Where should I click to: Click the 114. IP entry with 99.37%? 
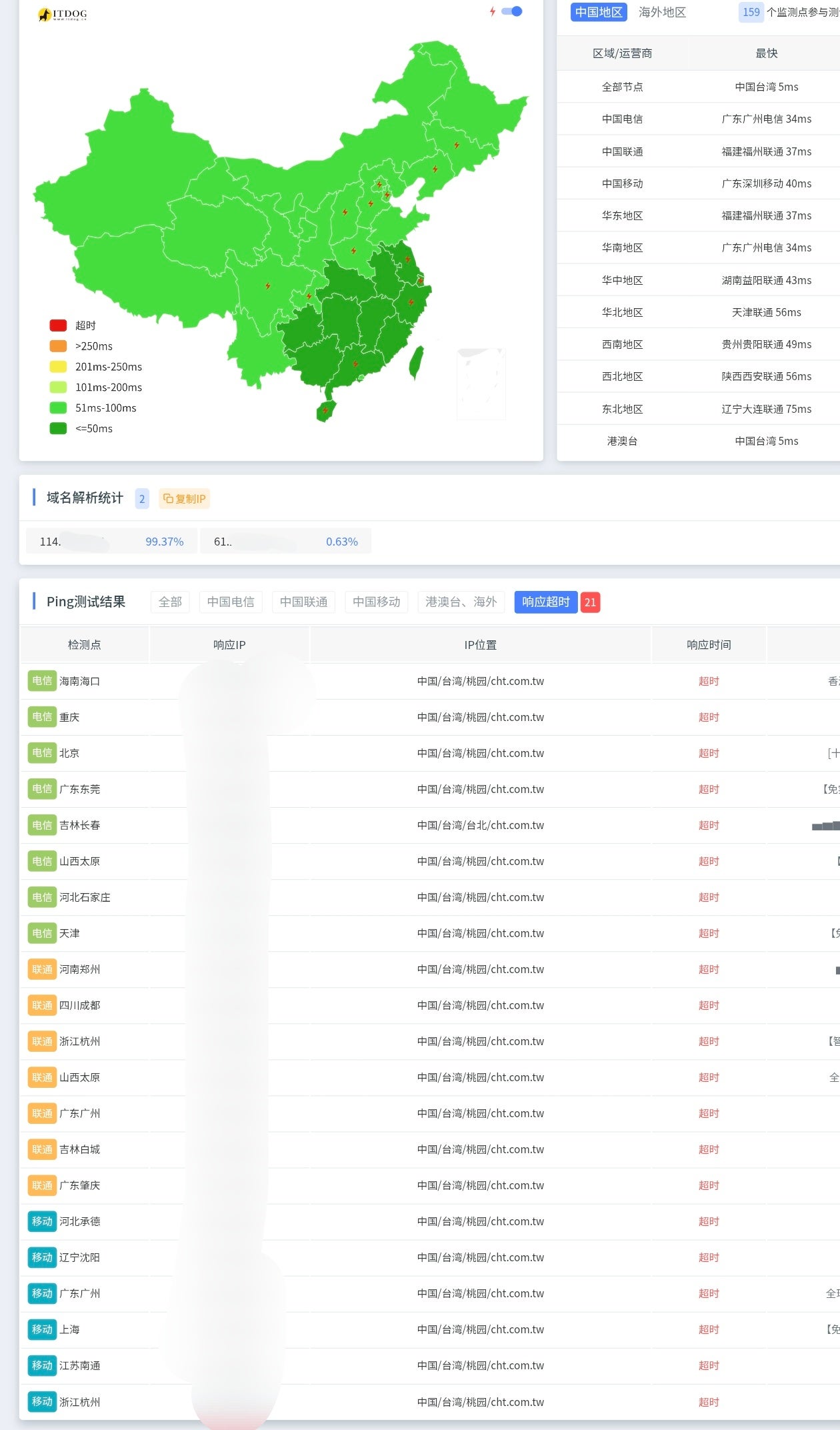111,542
